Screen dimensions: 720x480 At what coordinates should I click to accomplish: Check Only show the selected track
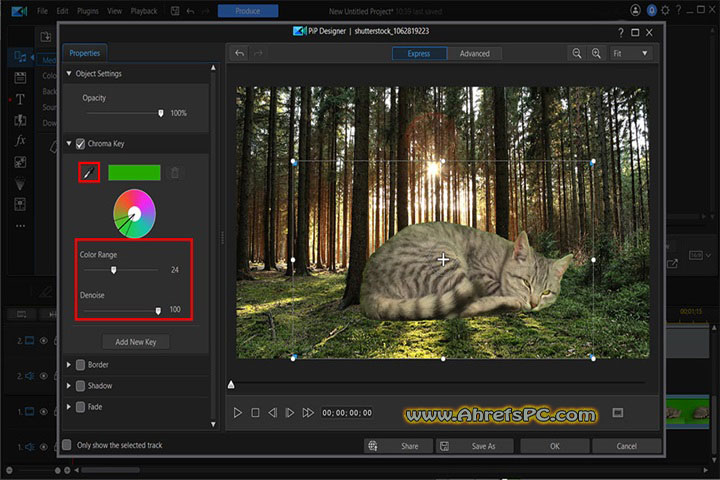point(67,445)
